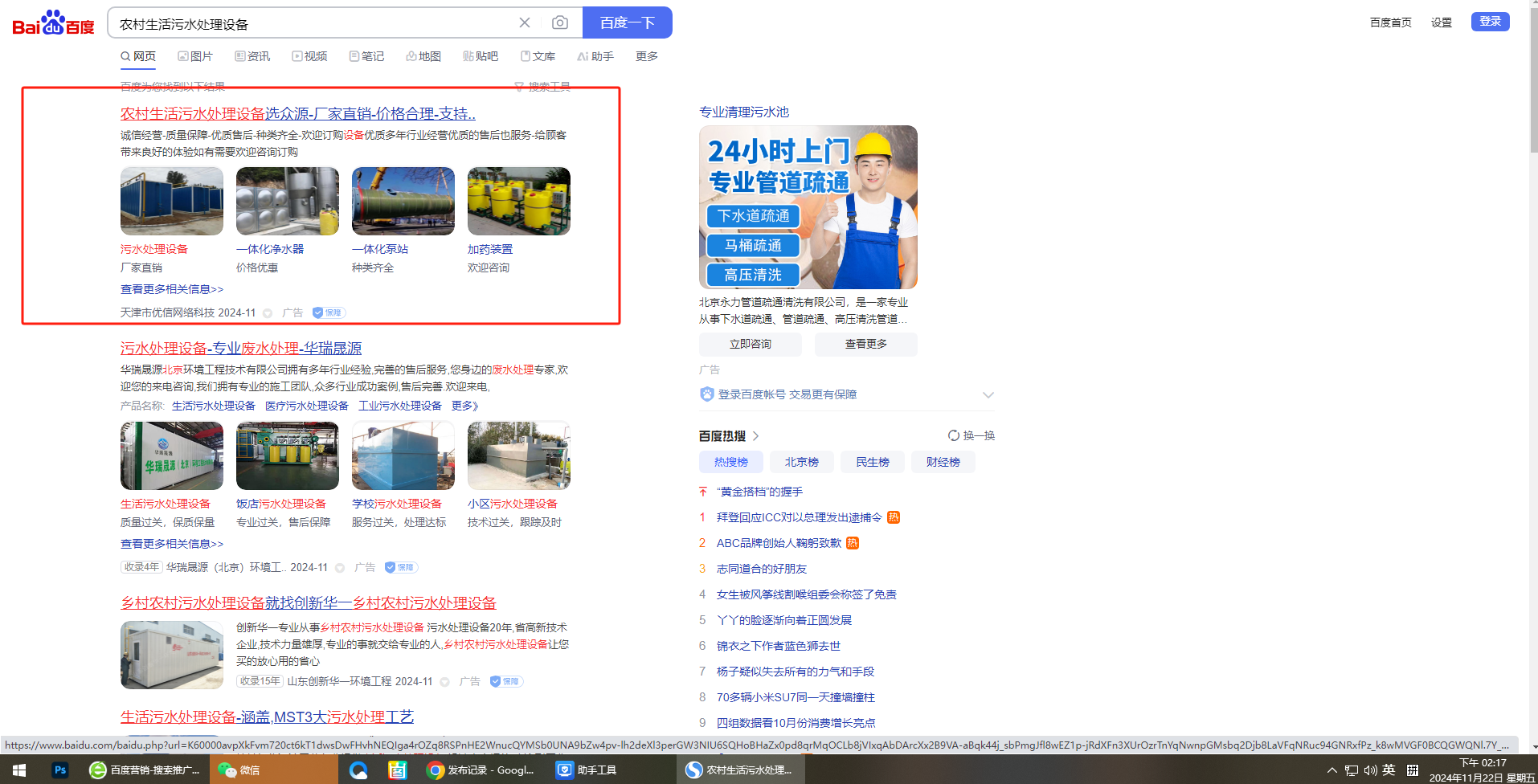Open Photoshop from the taskbar
The width and height of the screenshot is (1538, 784).
tap(60, 770)
